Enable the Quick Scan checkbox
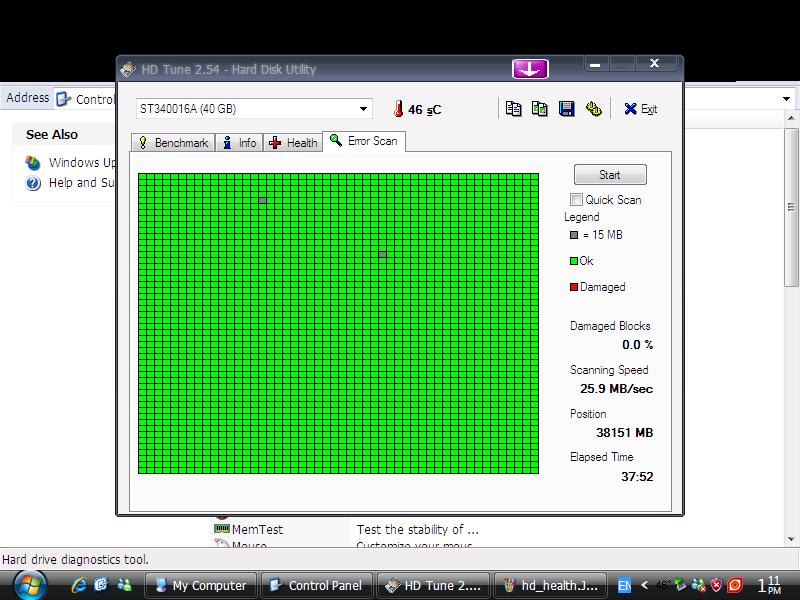 pyautogui.click(x=576, y=200)
